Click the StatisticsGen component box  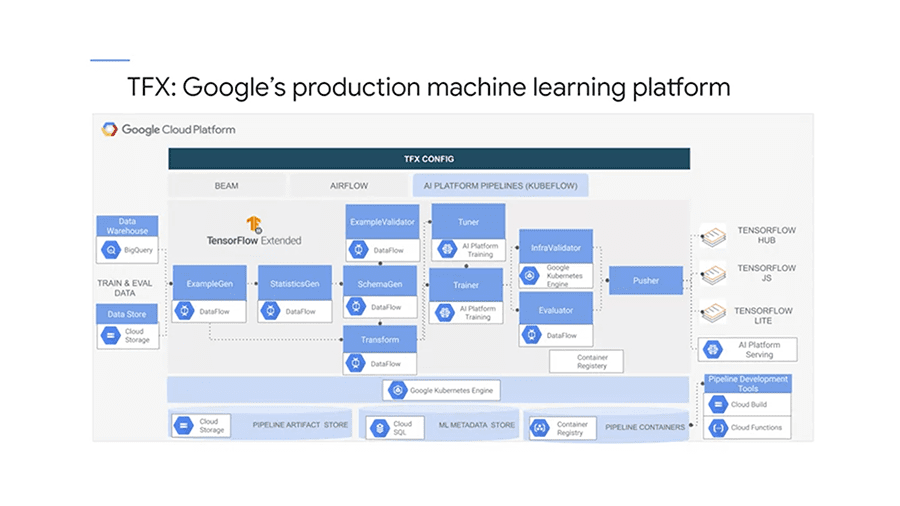click(294, 283)
